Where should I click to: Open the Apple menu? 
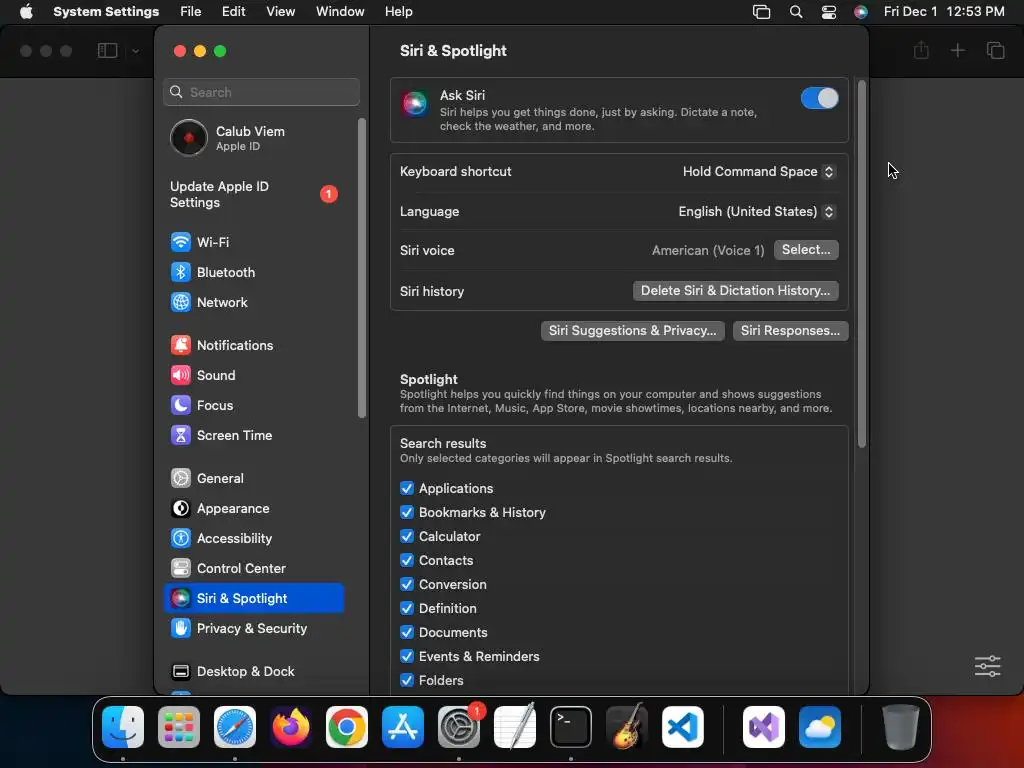26,12
